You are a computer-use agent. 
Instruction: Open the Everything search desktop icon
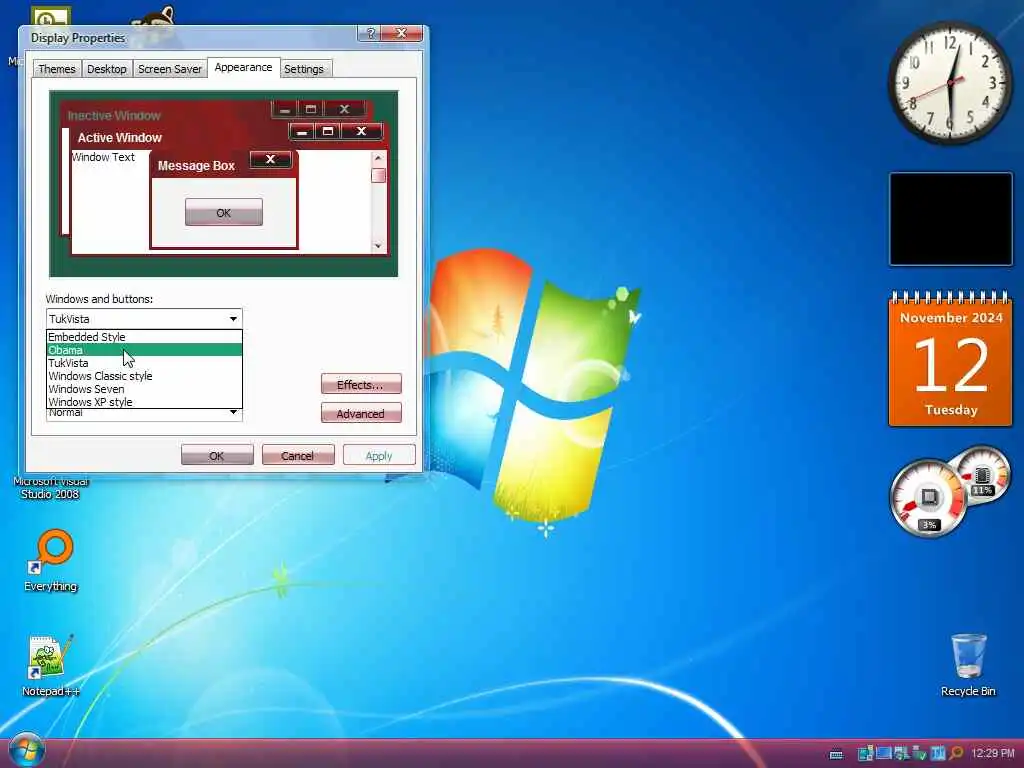point(50,560)
